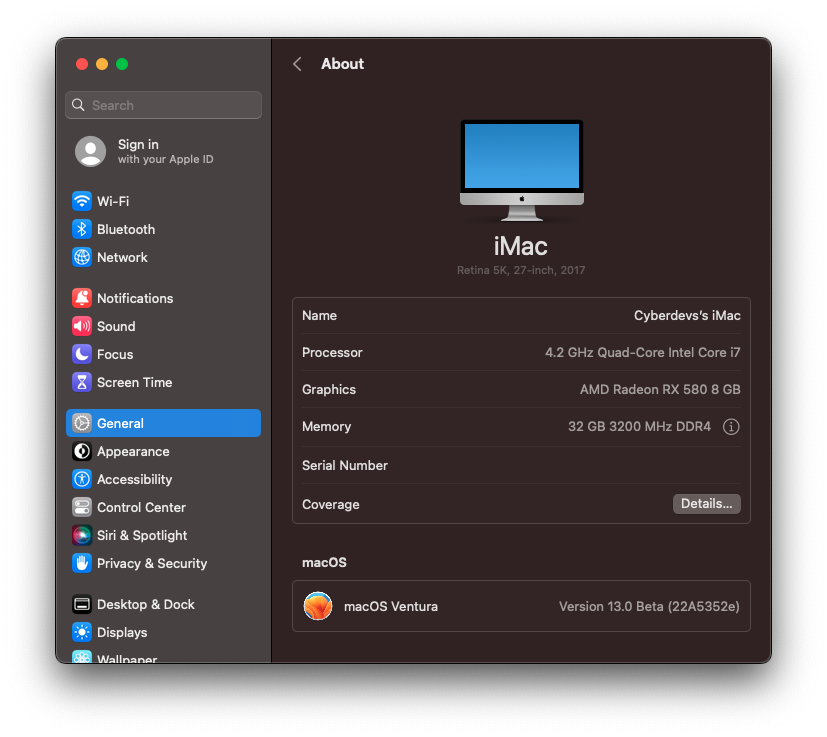Open Control Center label in sidebar
The height and width of the screenshot is (737, 827).
(x=141, y=507)
